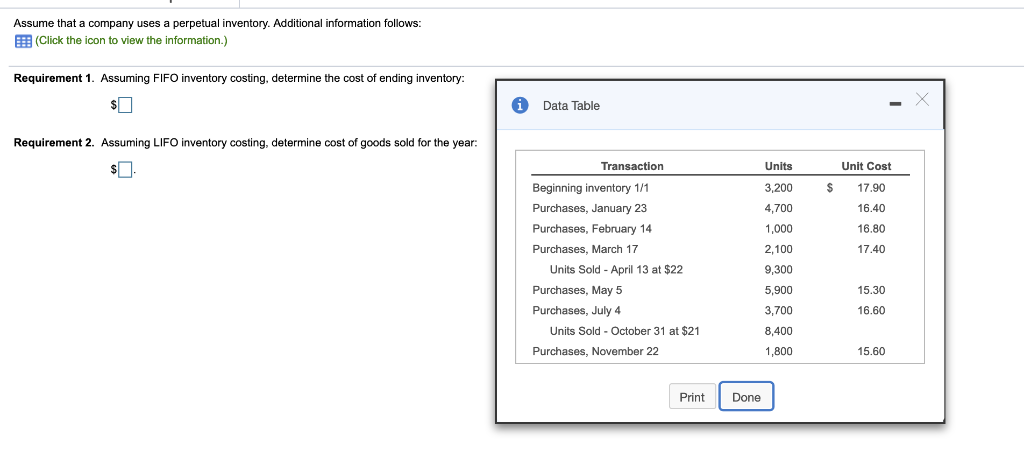Click 'Purchases, February 14' row label

pos(592,229)
